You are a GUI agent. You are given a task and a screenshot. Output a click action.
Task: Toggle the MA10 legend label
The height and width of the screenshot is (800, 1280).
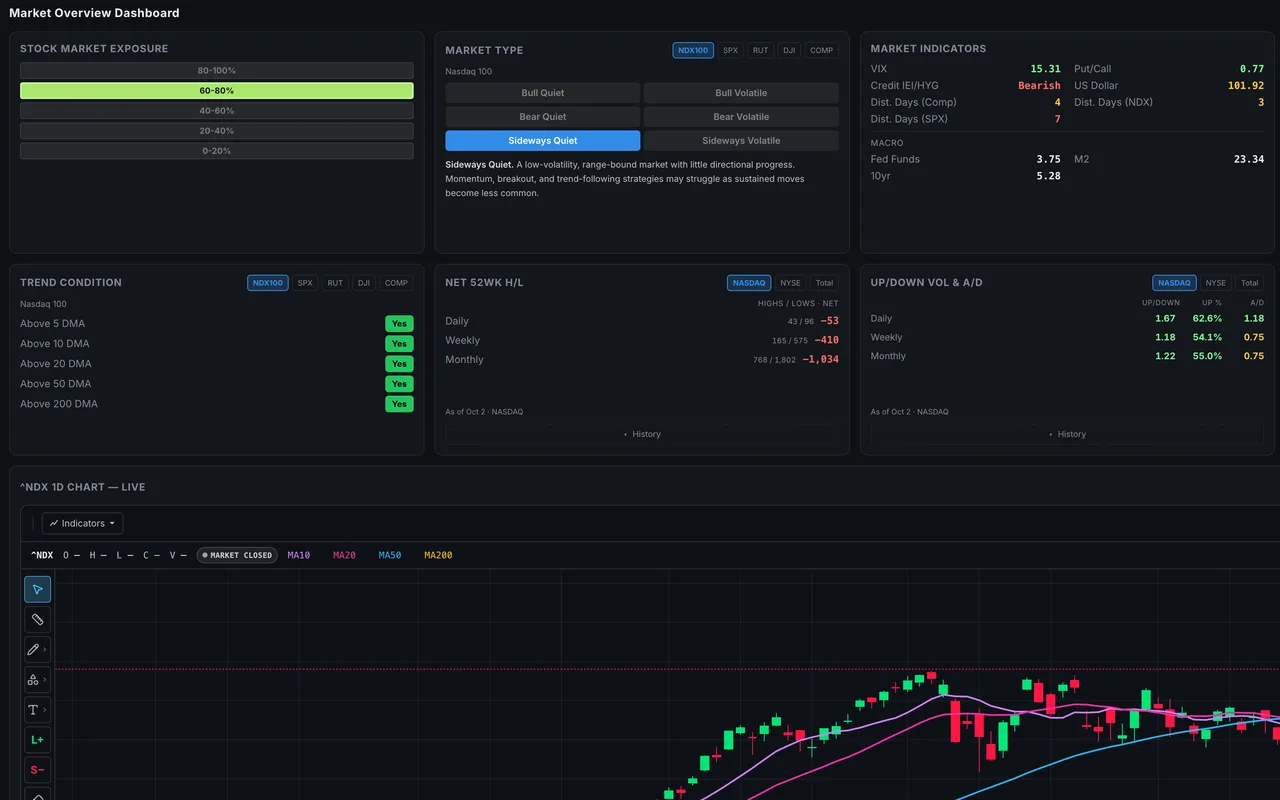pyautogui.click(x=299, y=555)
